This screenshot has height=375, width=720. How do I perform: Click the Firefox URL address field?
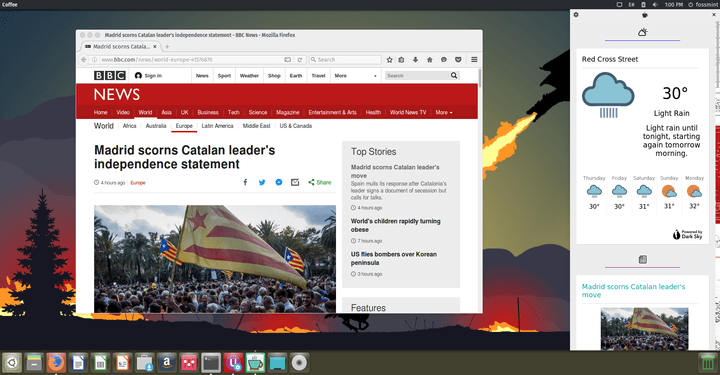[x=191, y=60]
